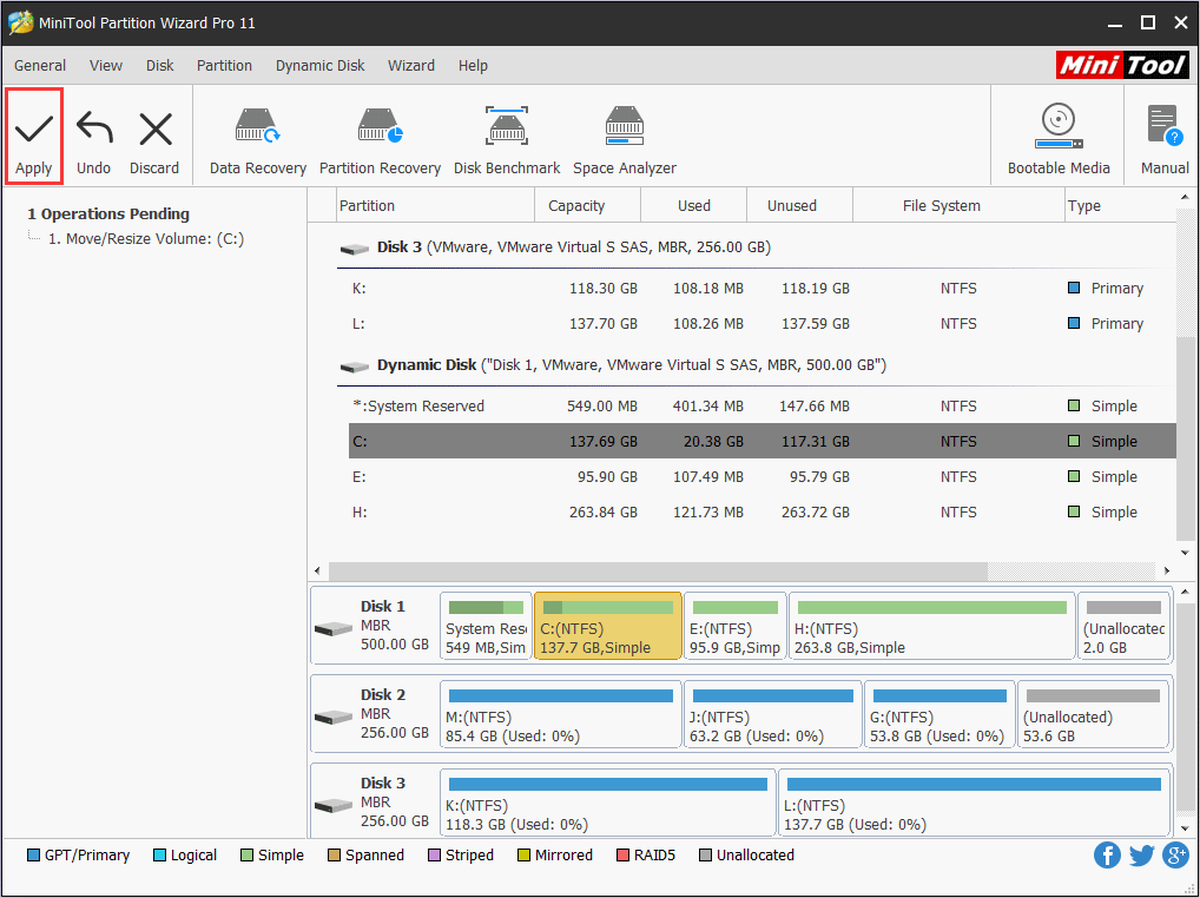This screenshot has height=898, width=1200.
Task: Select the G:(NTFS) block on Disk 2
Action: (x=940, y=714)
